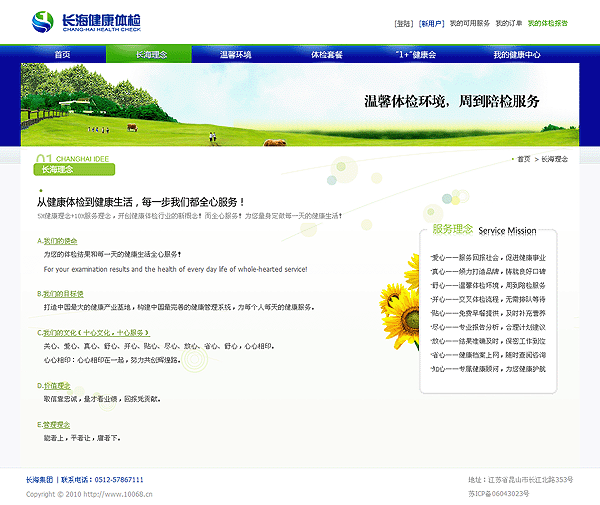Click the B.我们的目标是 heading

click(62, 294)
